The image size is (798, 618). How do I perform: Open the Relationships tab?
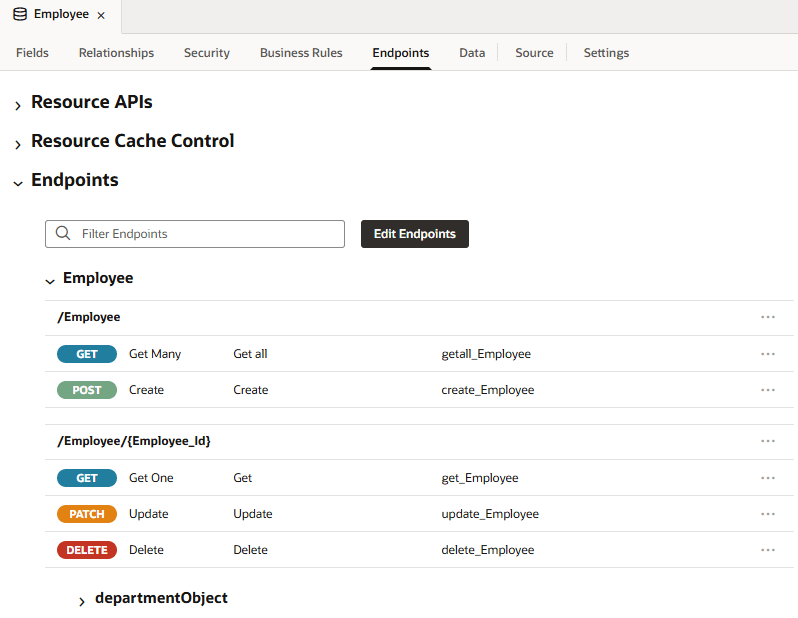pyautogui.click(x=116, y=53)
